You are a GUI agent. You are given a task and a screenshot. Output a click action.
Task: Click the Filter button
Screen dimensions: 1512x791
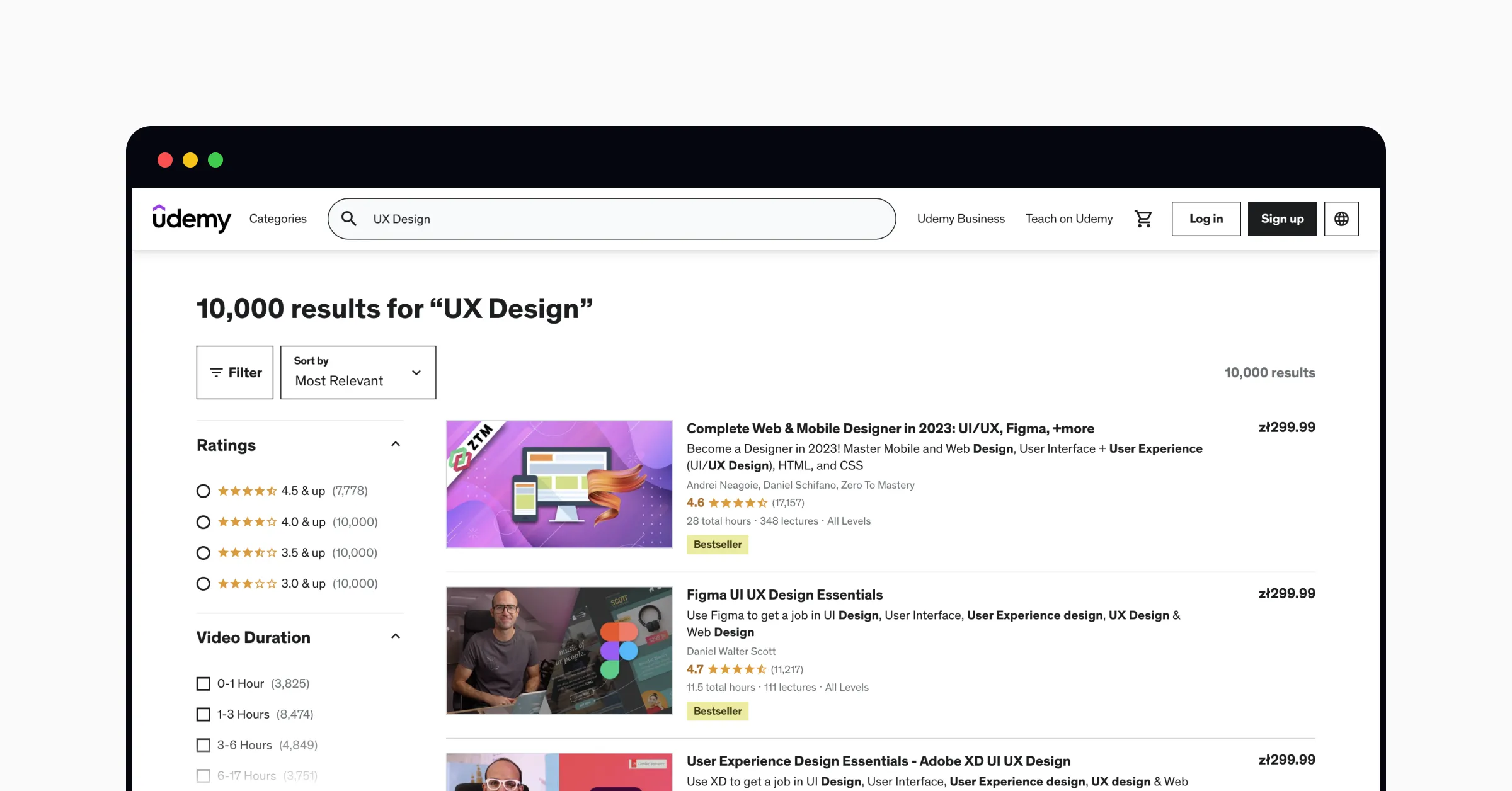coord(235,372)
